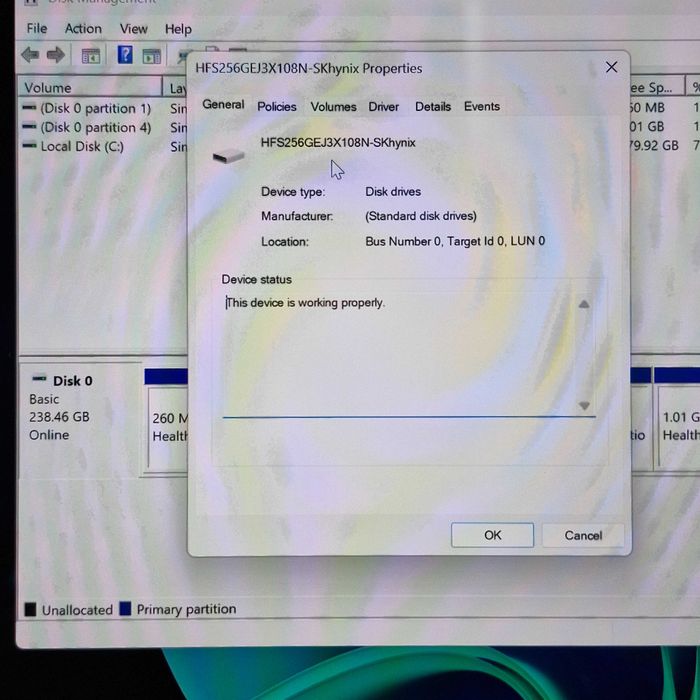The image size is (700, 700).
Task: Switch to the Events tab
Action: (482, 106)
